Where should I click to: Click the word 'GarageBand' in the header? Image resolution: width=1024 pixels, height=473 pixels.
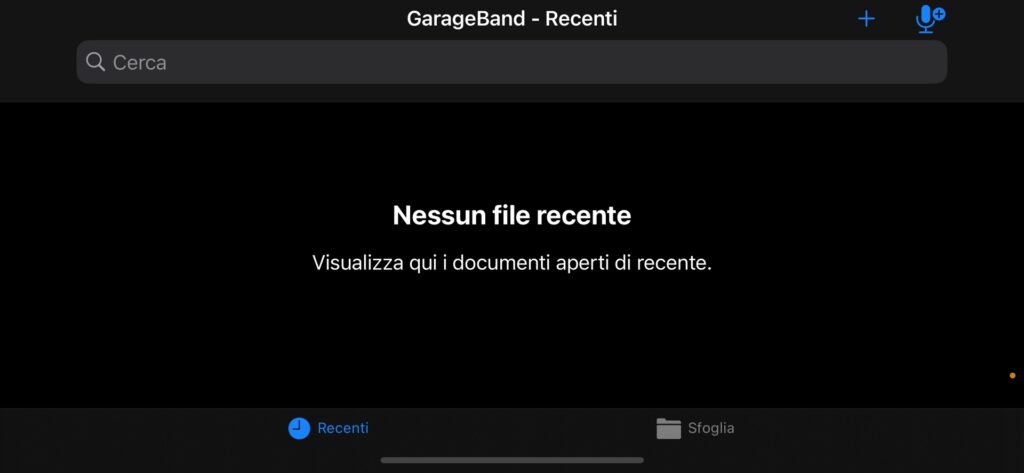pyautogui.click(x=466, y=18)
